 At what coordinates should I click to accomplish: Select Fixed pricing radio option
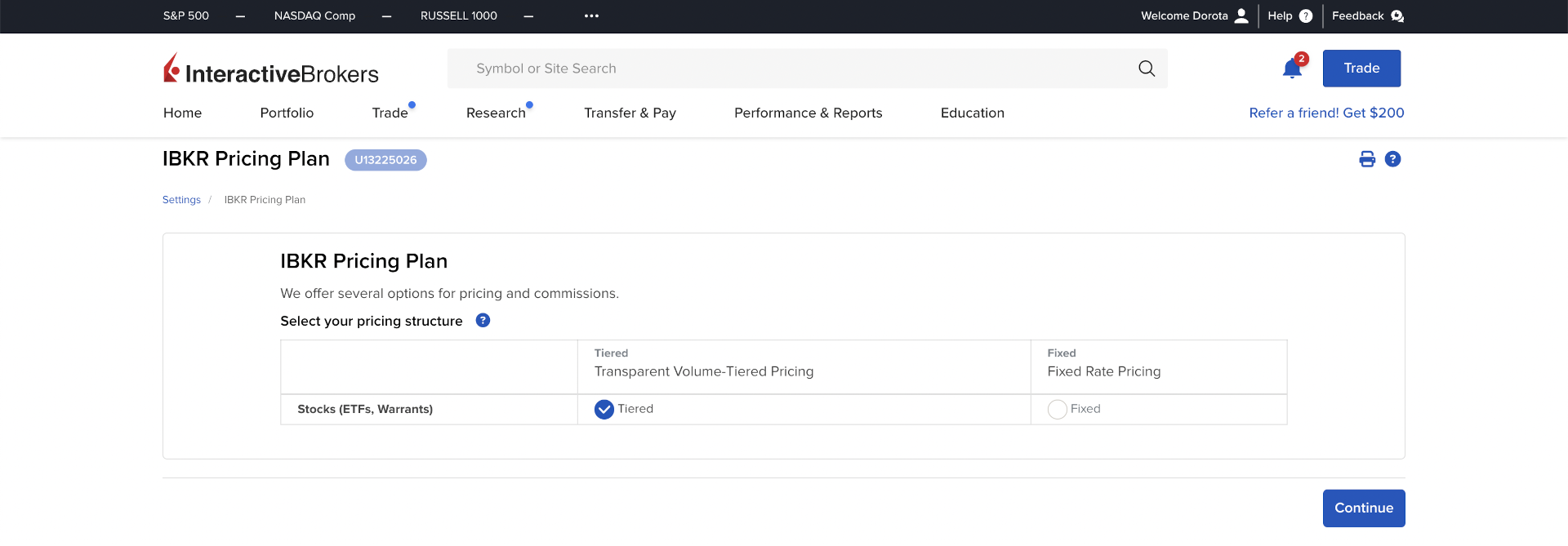1058,410
